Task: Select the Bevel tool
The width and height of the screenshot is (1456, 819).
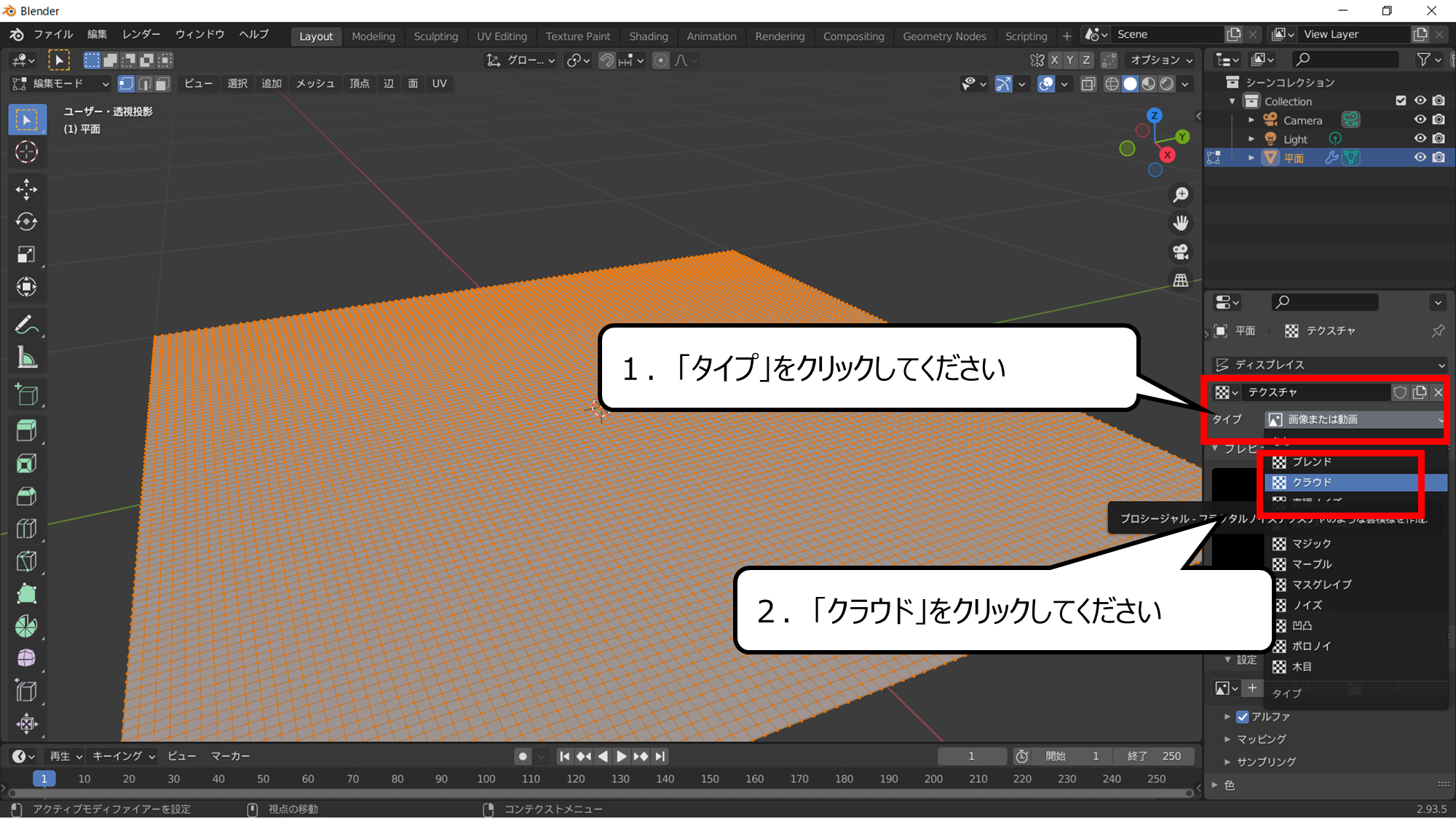Action: pos(27,496)
